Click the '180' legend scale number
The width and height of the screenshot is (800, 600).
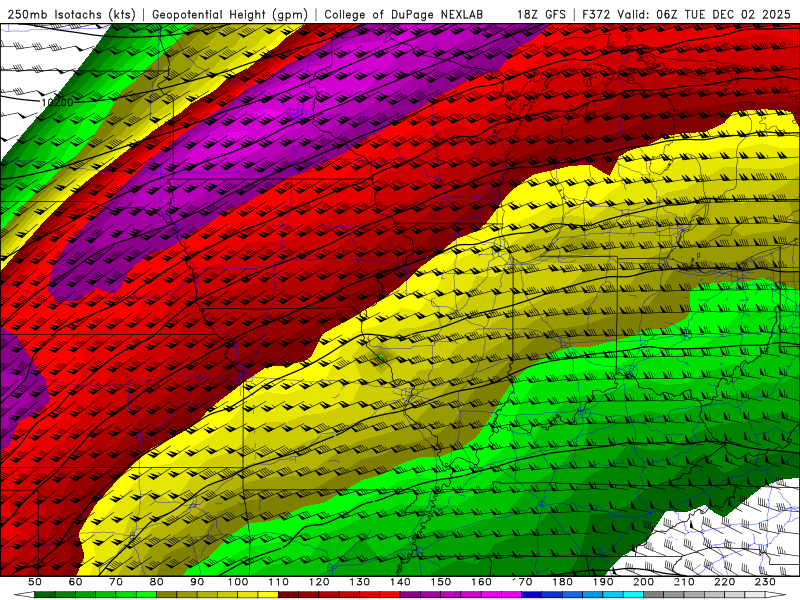click(x=562, y=582)
